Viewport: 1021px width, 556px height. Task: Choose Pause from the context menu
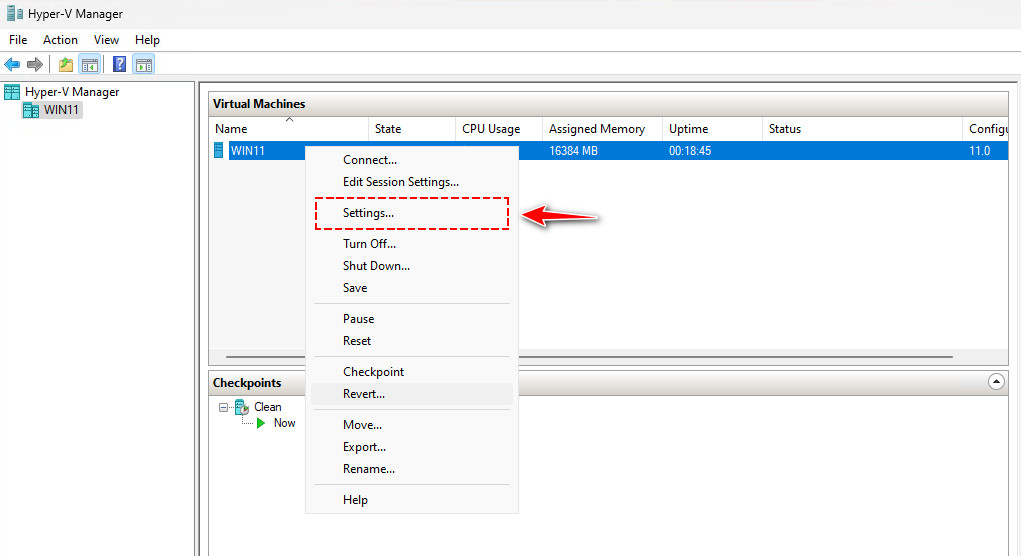point(412,319)
